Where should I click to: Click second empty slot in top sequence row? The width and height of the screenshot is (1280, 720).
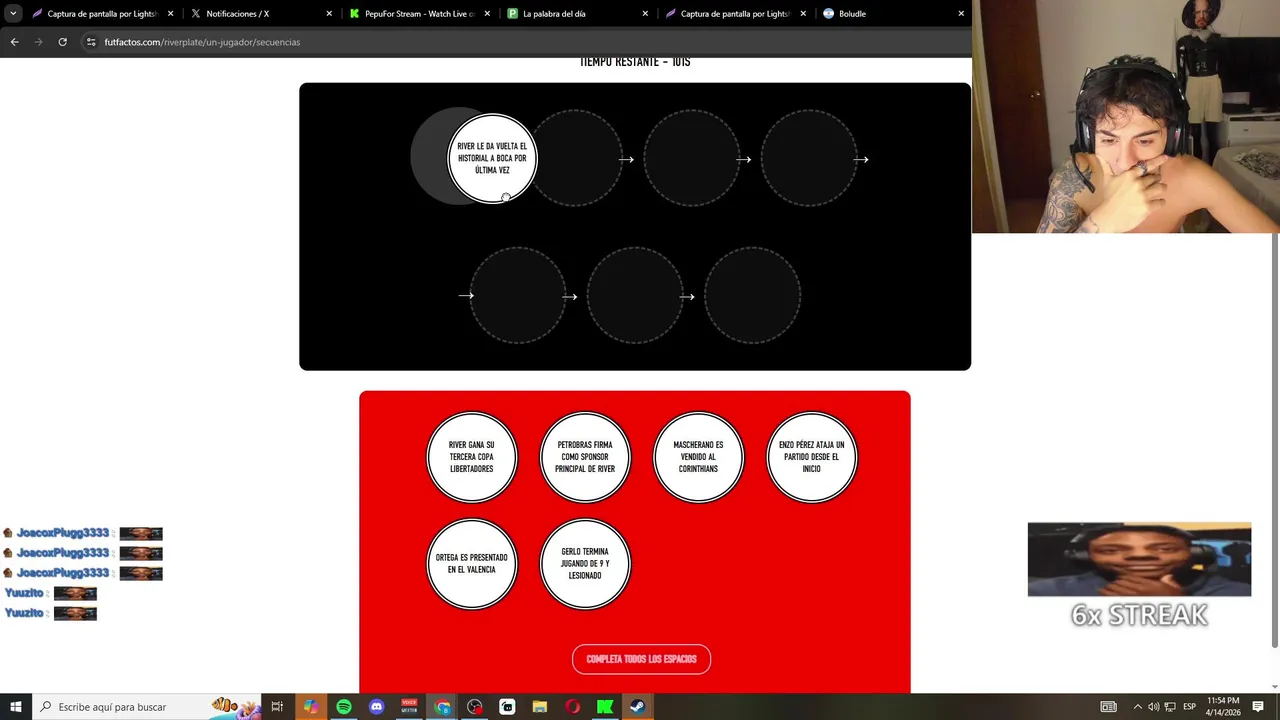[575, 159]
